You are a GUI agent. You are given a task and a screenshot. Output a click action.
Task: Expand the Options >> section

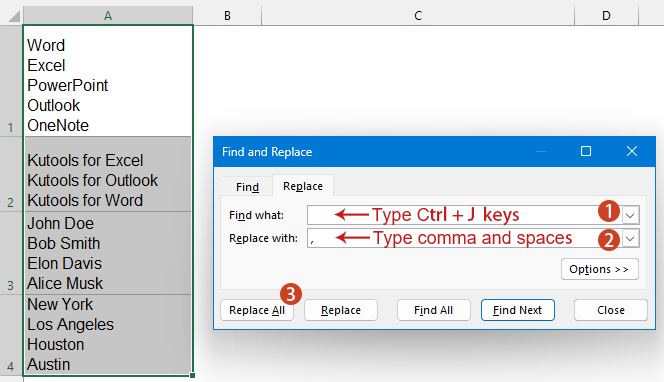click(600, 269)
